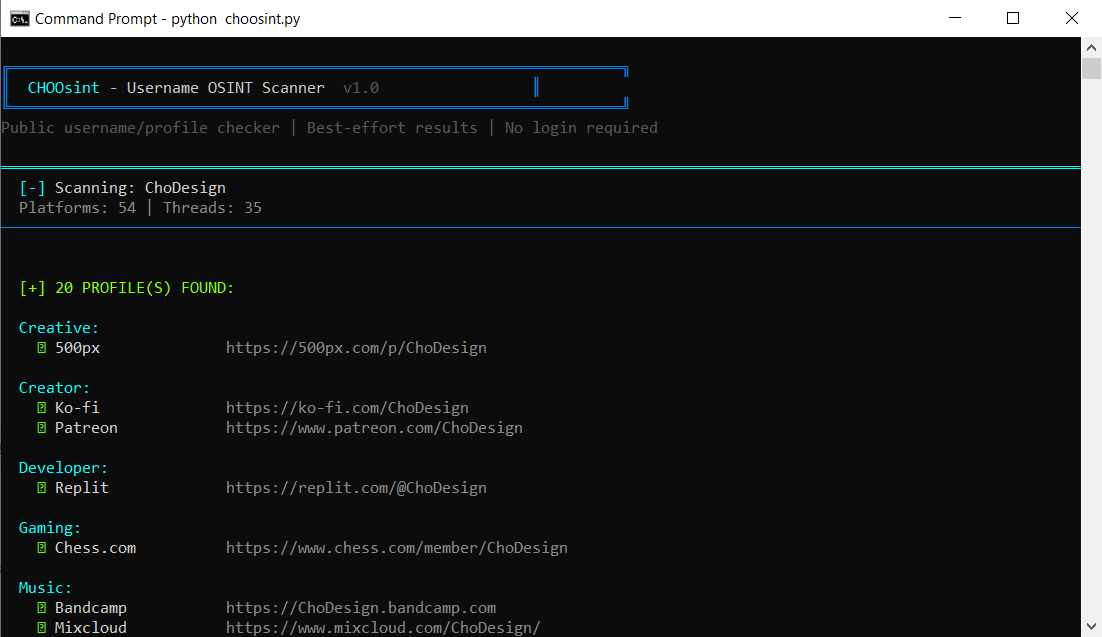Viewport: 1102px width, 637px height.
Task: Click '20 PROFILE(S) FOUND:' line
Action: 127,288
